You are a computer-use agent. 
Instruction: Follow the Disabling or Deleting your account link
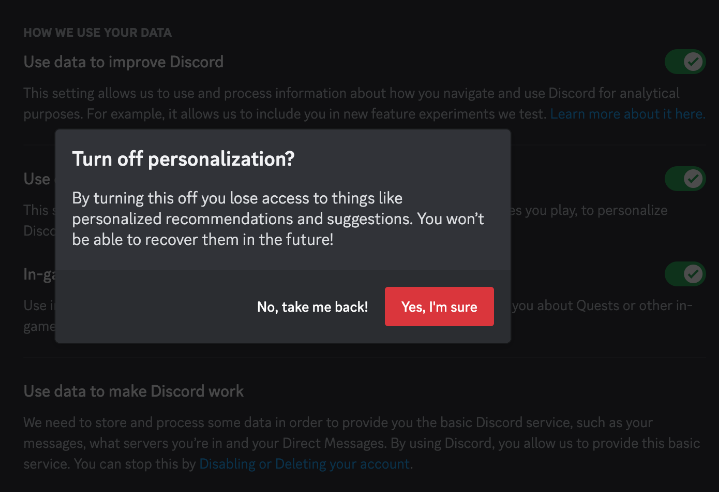(x=304, y=464)
